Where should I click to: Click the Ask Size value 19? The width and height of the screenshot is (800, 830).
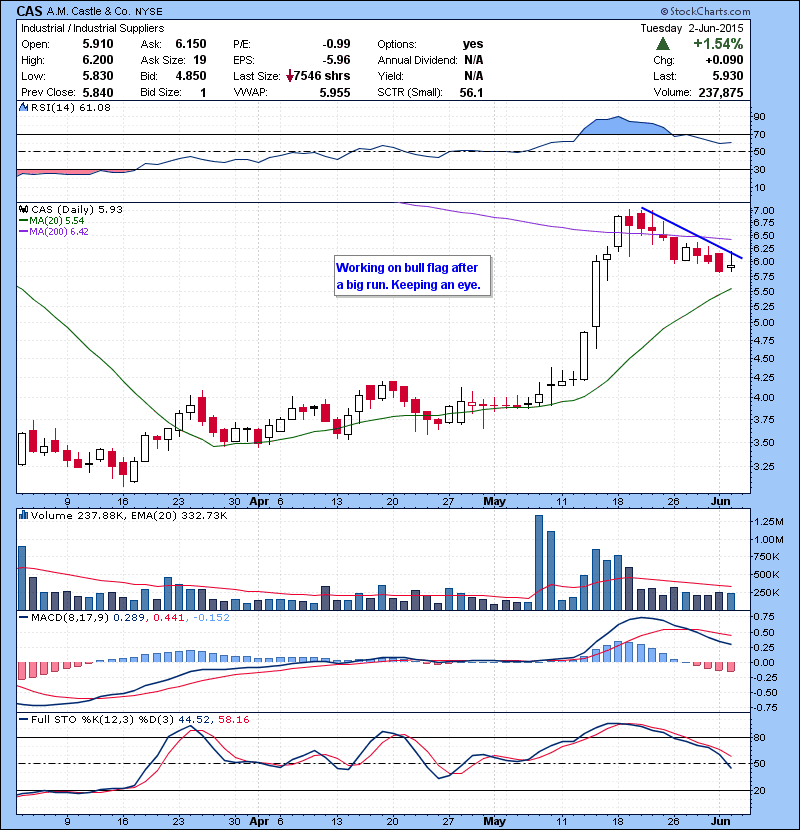point(200,60)
